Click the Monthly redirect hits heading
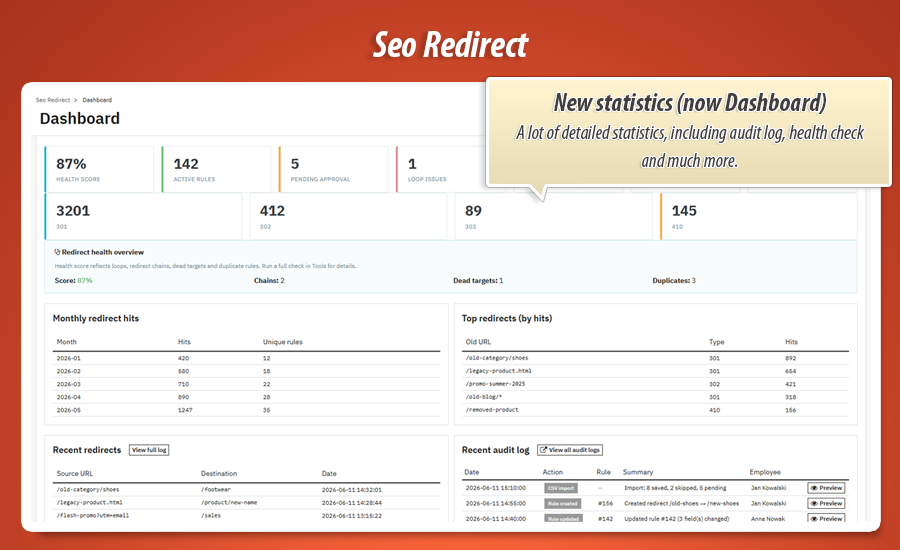 [x=96, y=319]
